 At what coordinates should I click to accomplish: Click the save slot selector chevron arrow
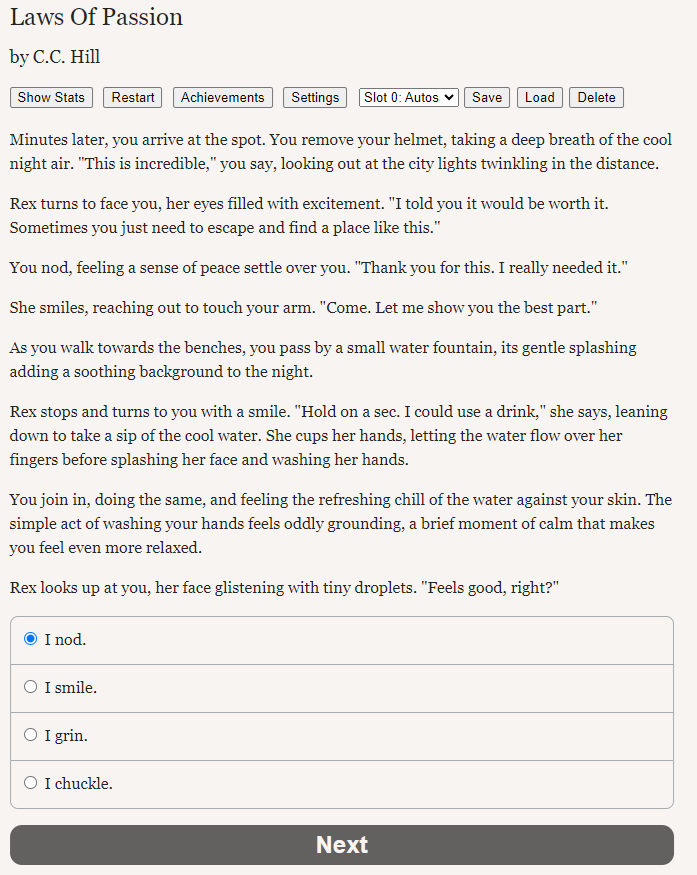click(x=449, y=98)
